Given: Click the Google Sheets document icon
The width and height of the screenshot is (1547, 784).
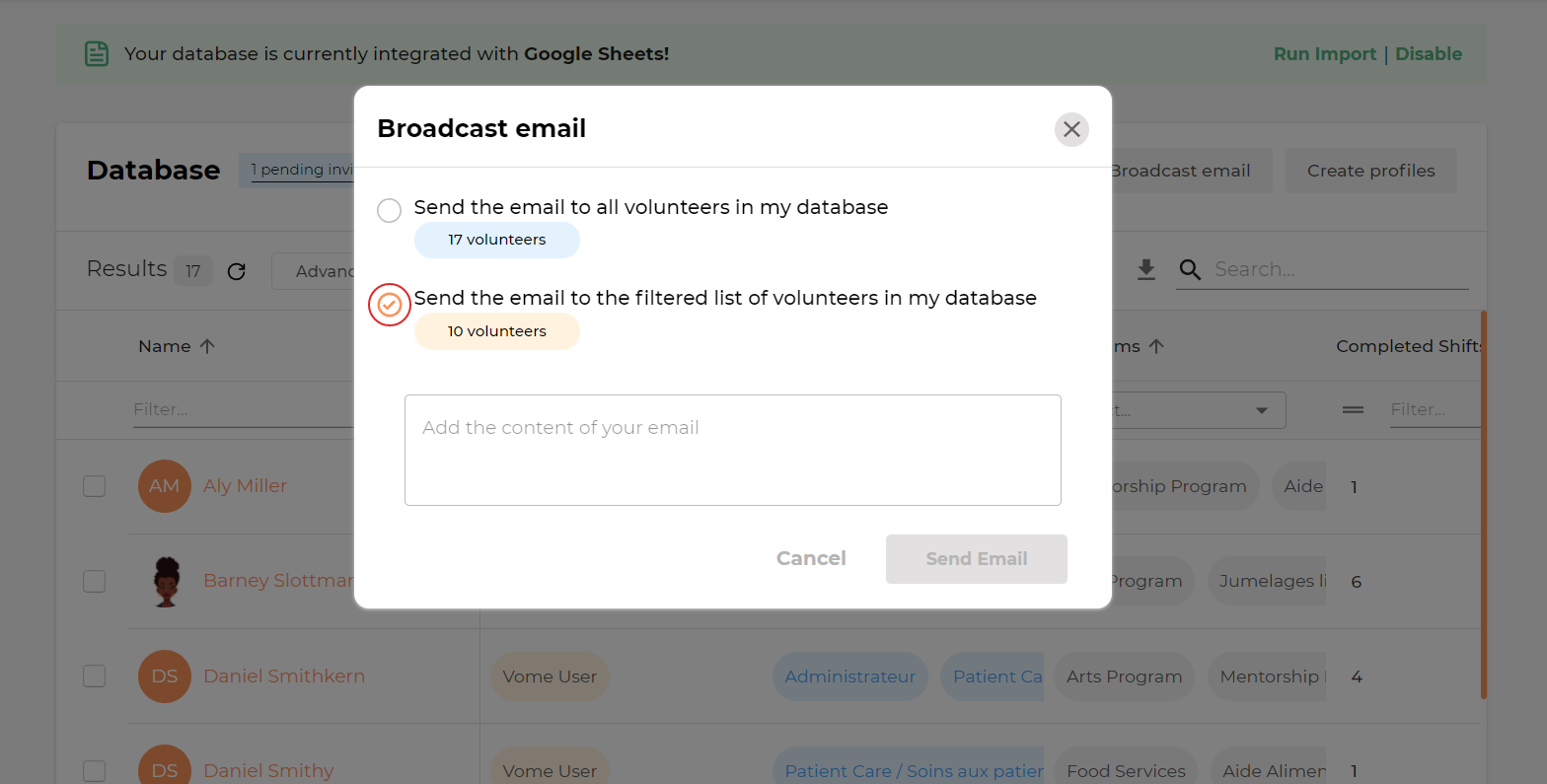Looking at the screenshot, I should tap(97, 53).
